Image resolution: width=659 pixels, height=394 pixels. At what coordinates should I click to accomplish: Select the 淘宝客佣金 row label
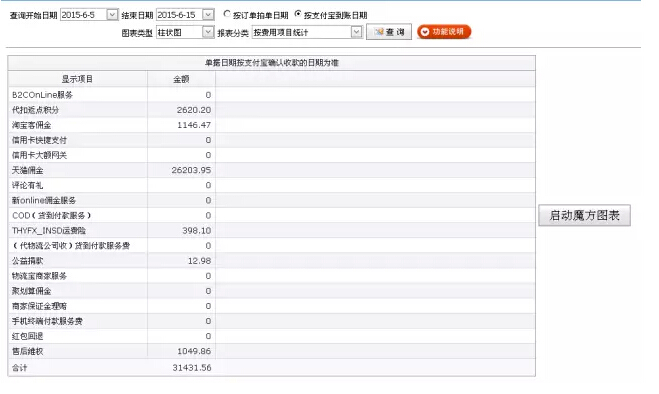coord(32,125)
